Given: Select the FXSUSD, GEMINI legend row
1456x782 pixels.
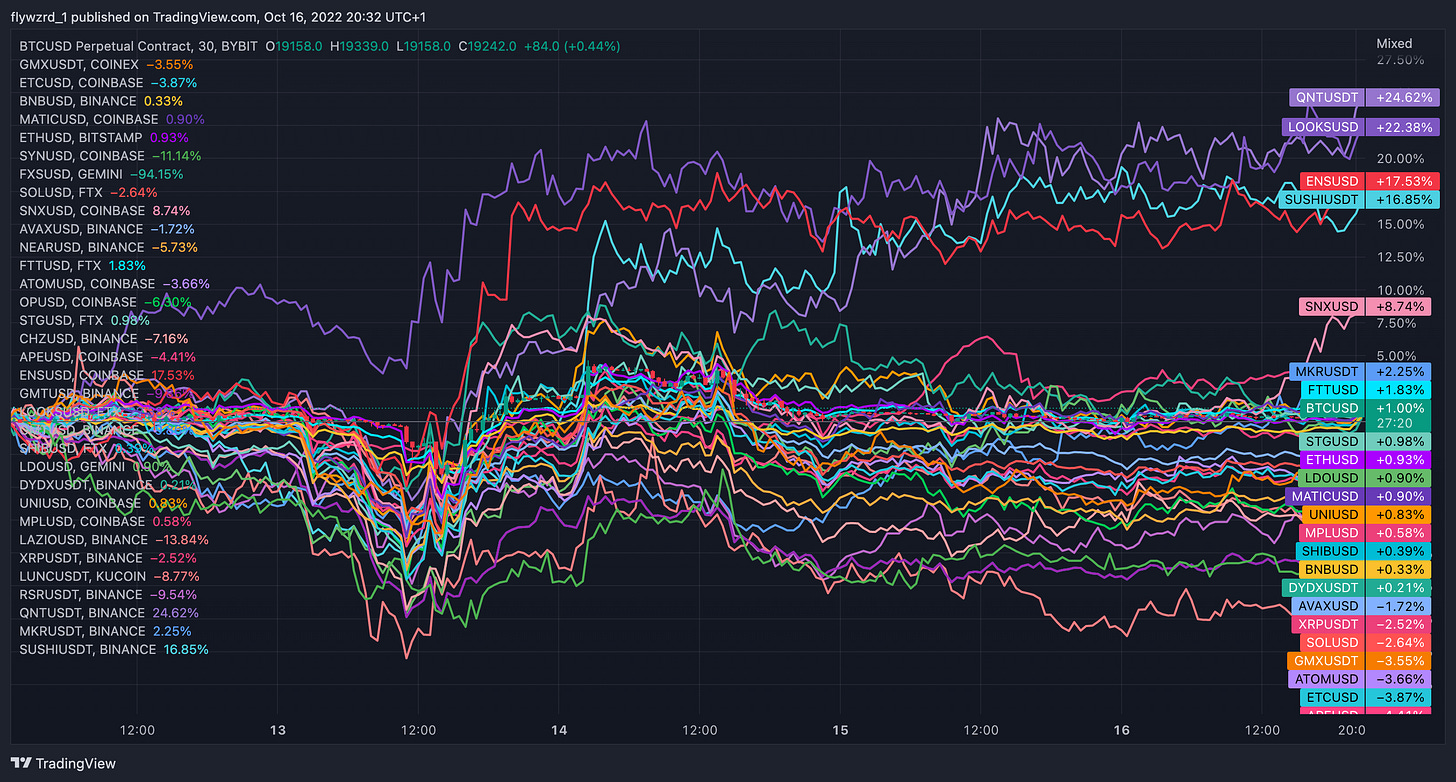Looking at the screenshot, I should [101, 174].
